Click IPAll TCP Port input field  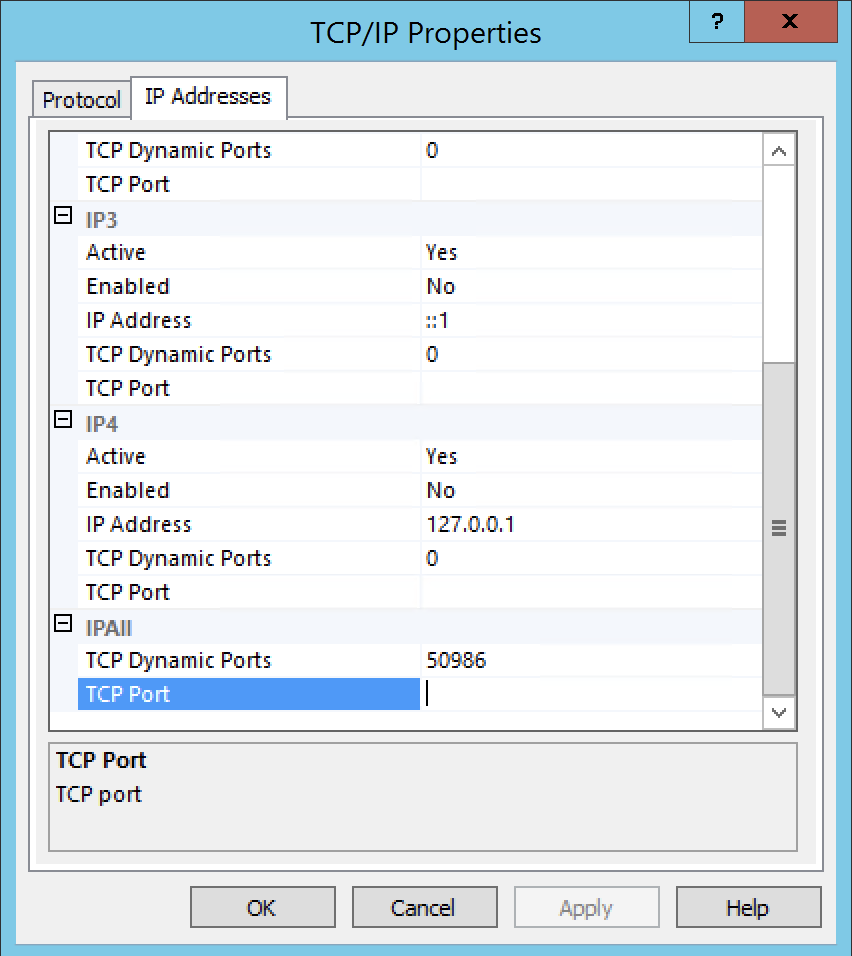click(590, 694)
